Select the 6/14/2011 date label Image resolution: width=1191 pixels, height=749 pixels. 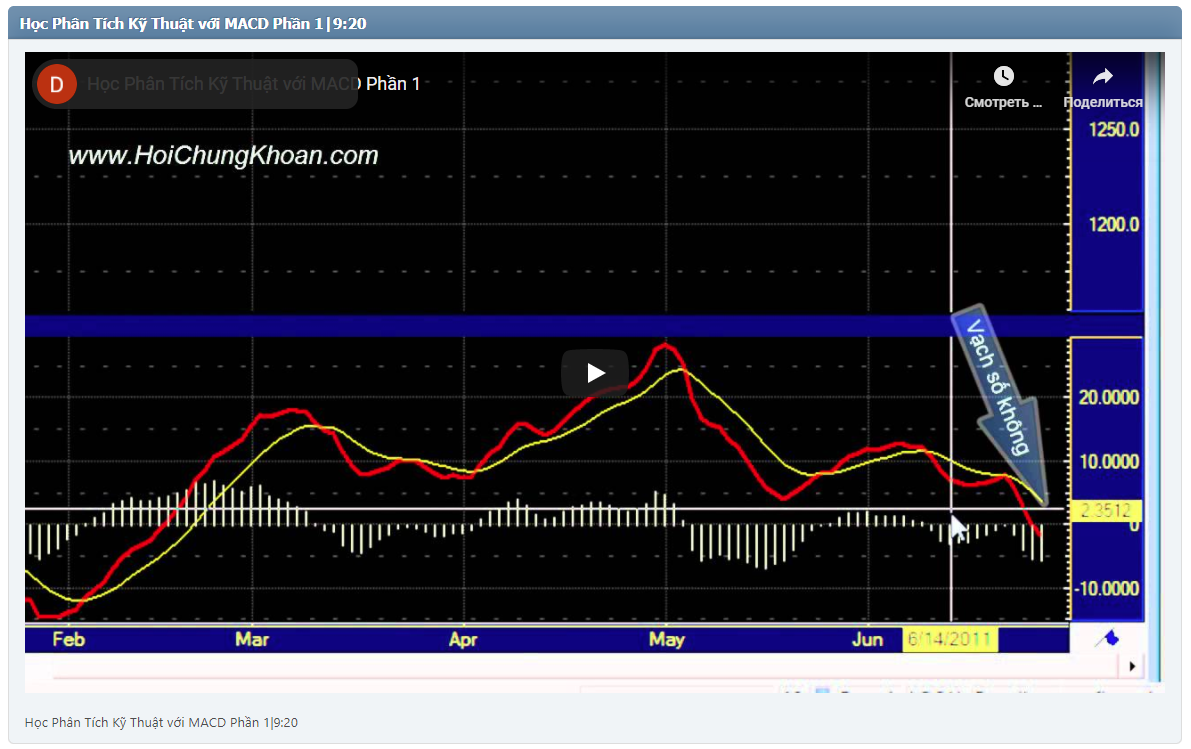pos(950,639)
